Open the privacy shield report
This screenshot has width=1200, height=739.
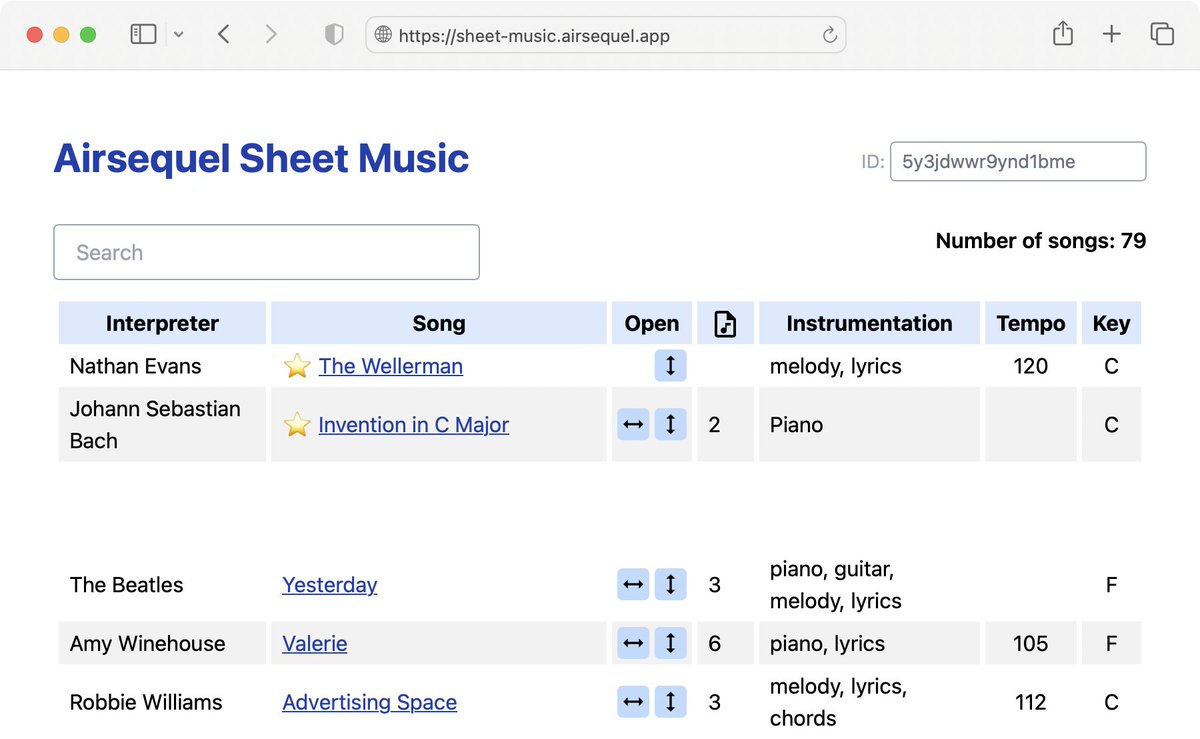click(x=334, y=34)
